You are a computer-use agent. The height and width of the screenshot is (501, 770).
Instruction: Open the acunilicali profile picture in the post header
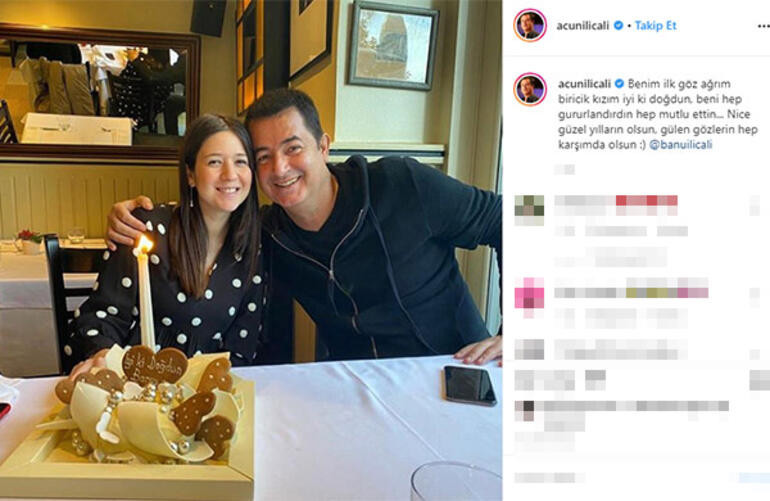click(x=529, y=25)
